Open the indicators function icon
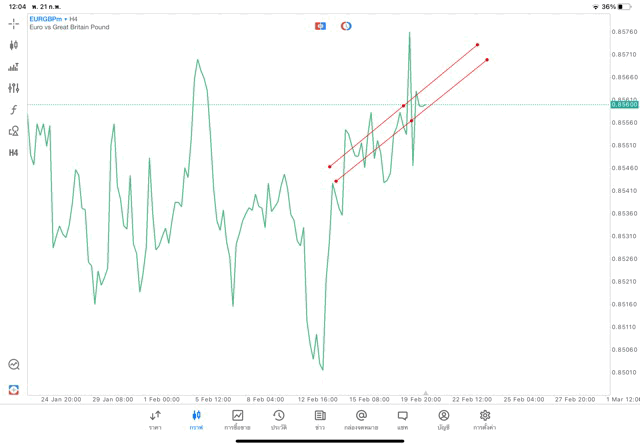 click(x=14, y=109)
